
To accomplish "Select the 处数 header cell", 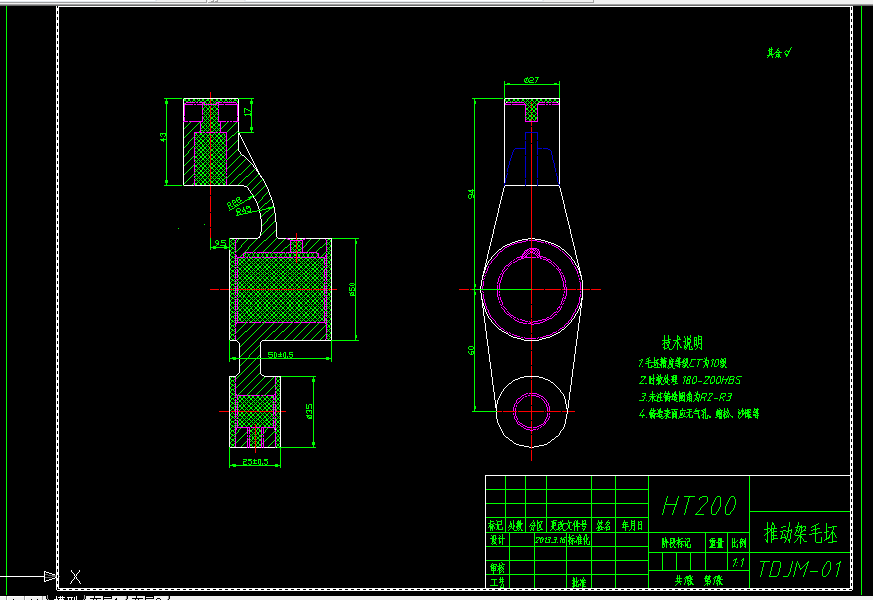I will point(516,525).
